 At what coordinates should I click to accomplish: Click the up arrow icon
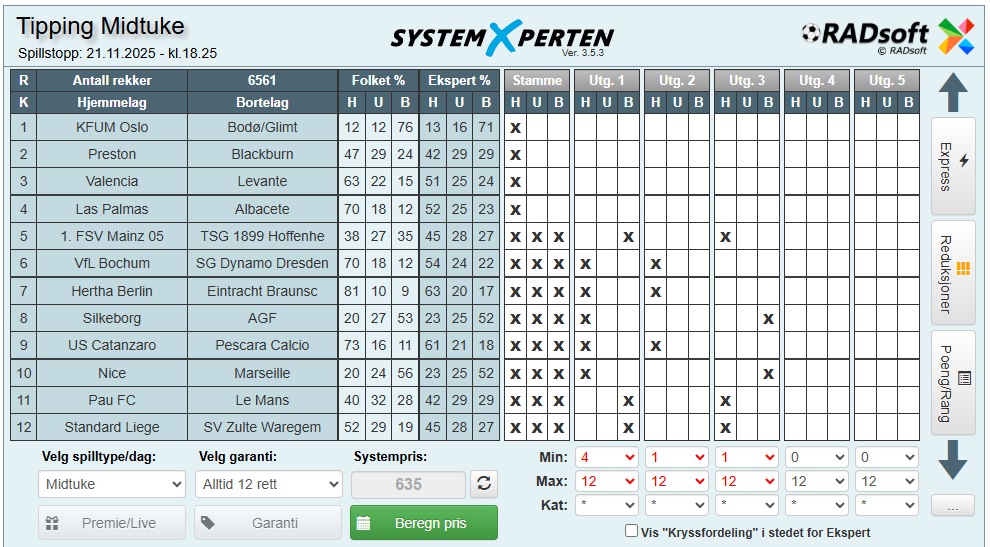click(x=953, y=92)
